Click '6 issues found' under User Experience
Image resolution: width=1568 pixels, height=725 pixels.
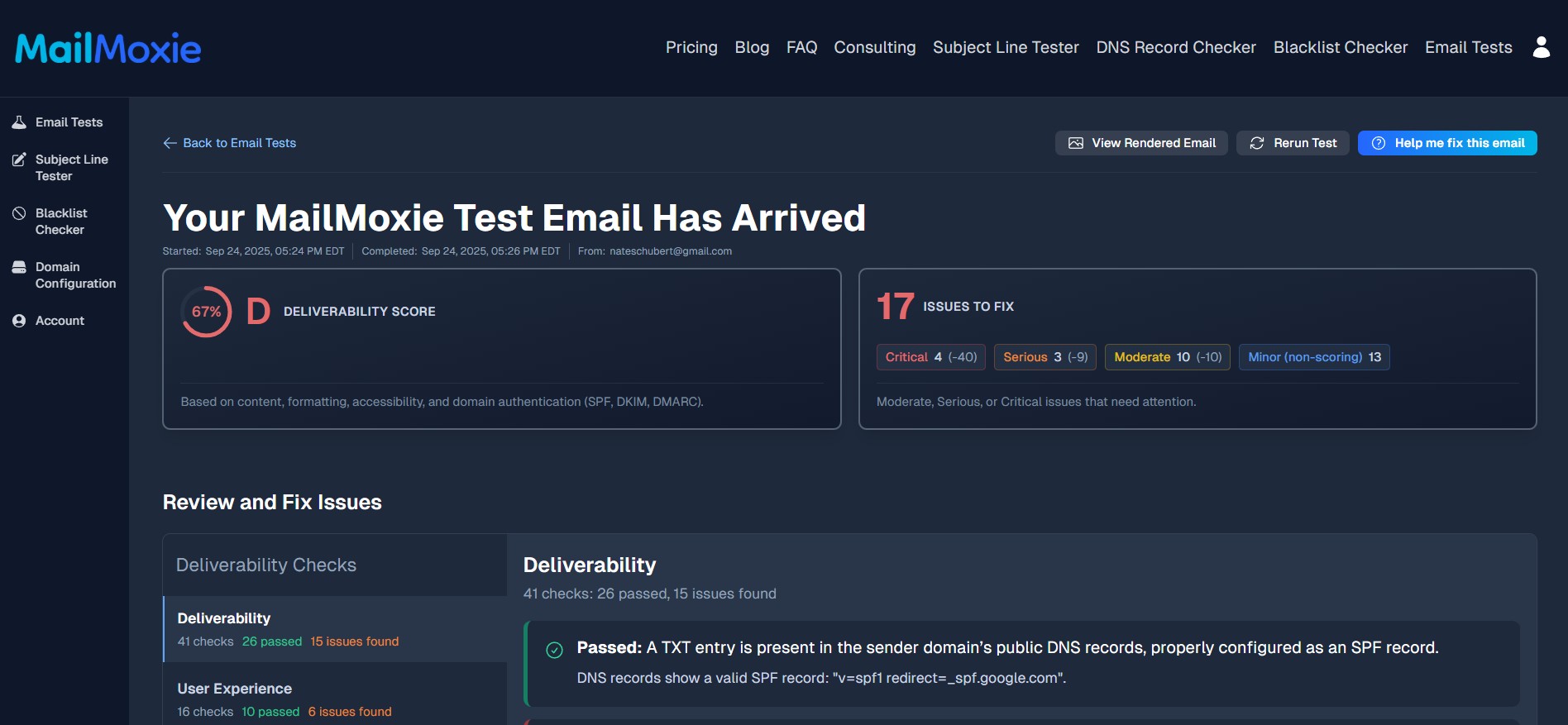350,712
